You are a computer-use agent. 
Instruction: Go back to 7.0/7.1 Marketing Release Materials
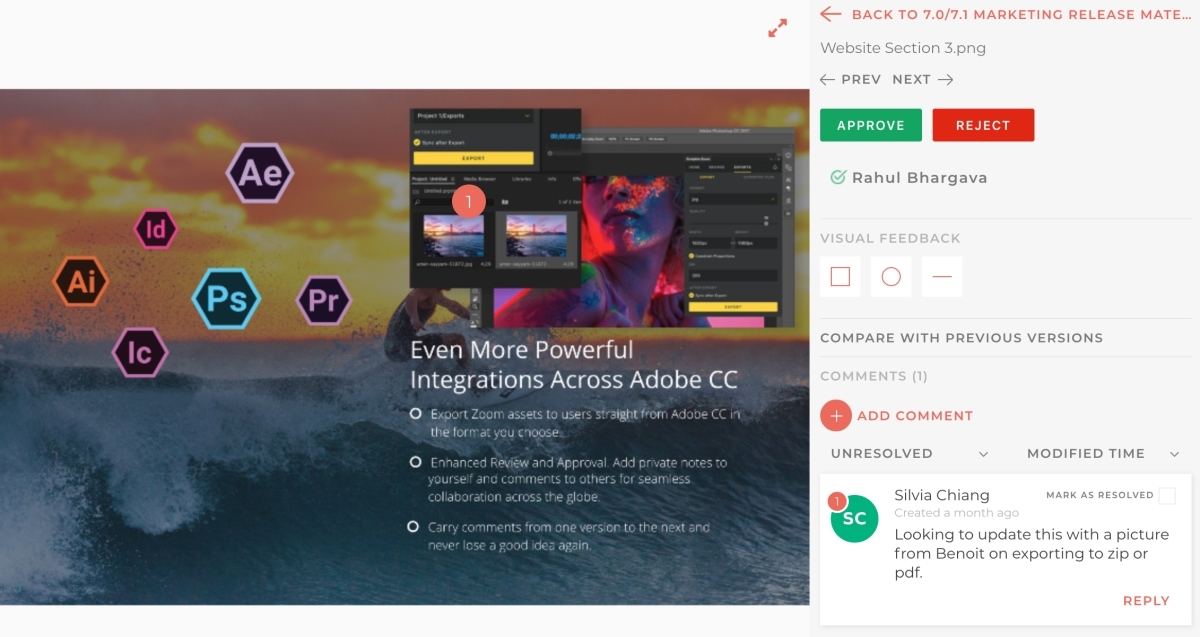1005,14
